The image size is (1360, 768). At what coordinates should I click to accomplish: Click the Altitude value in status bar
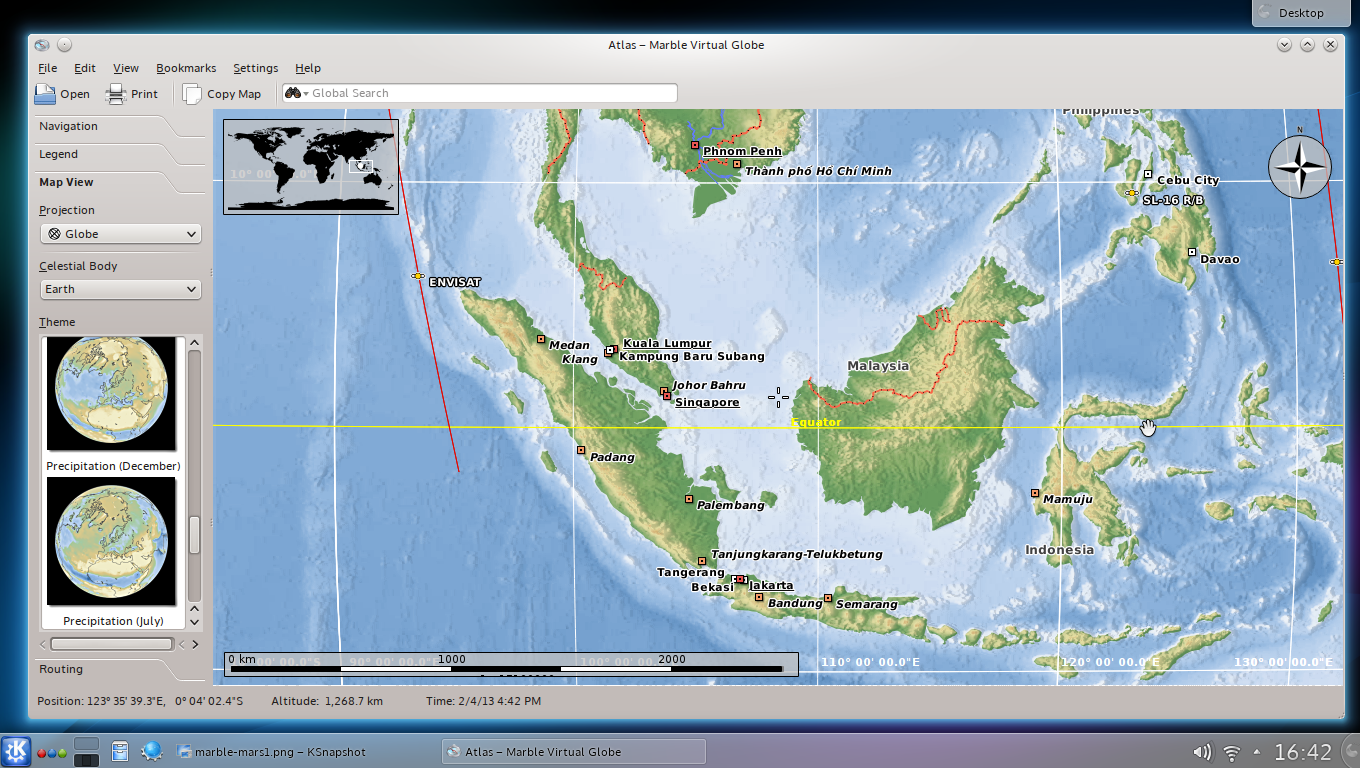[x=327, y=701]
